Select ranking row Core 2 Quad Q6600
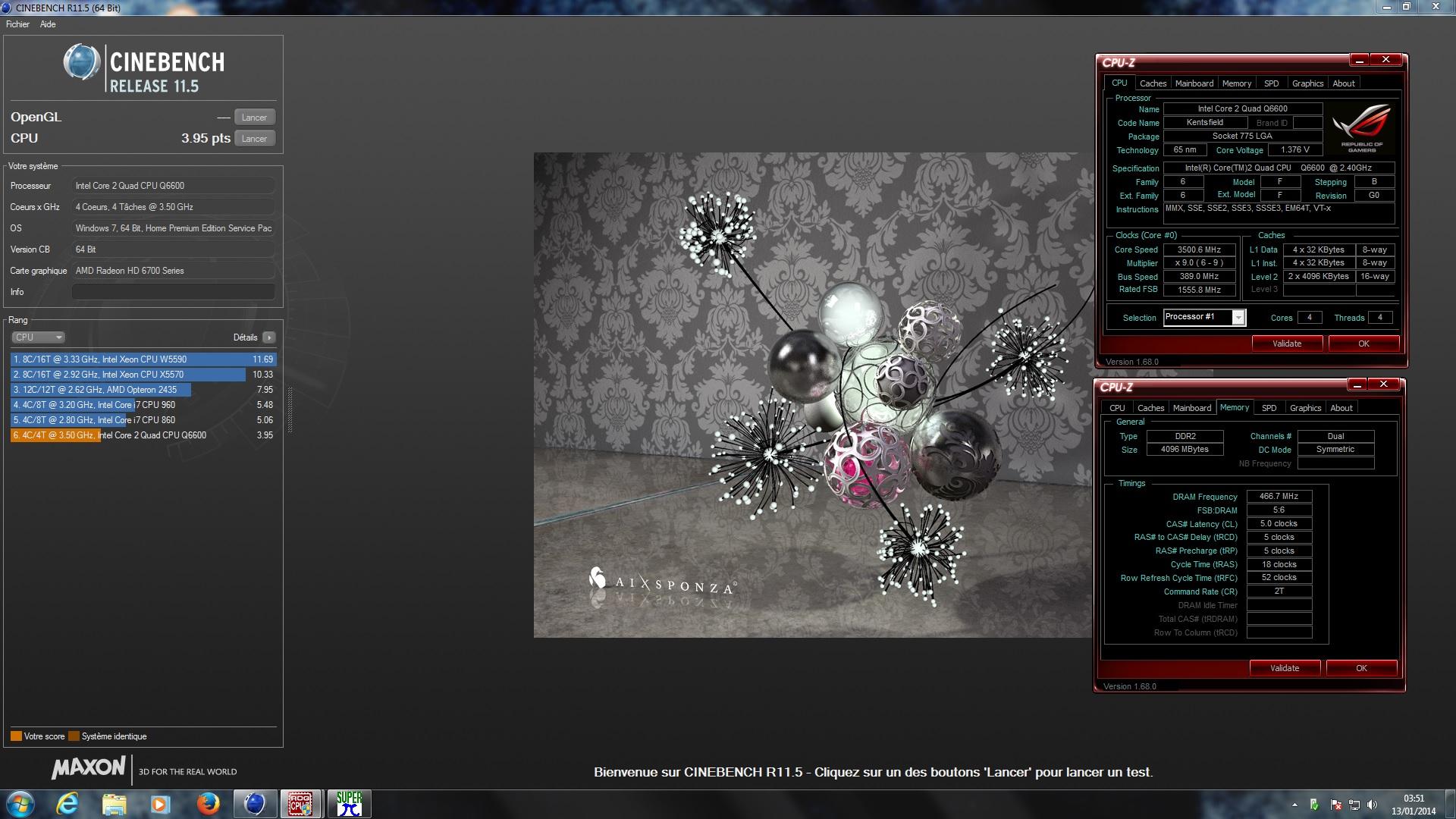This screenshot has width=1456, height=819. [x=143, y=435]
